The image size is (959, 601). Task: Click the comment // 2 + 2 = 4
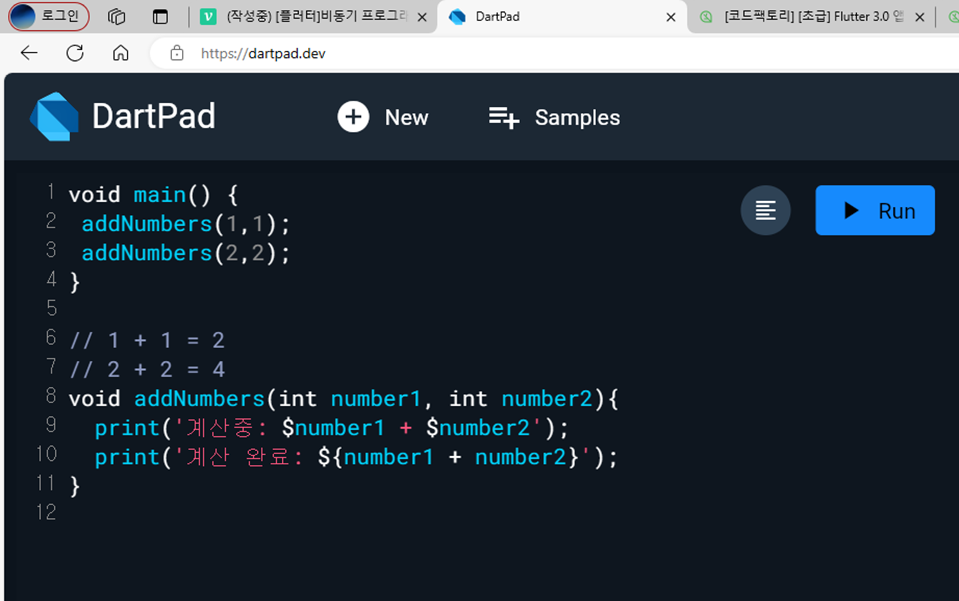pyautogui.click(x=147, y=369)
